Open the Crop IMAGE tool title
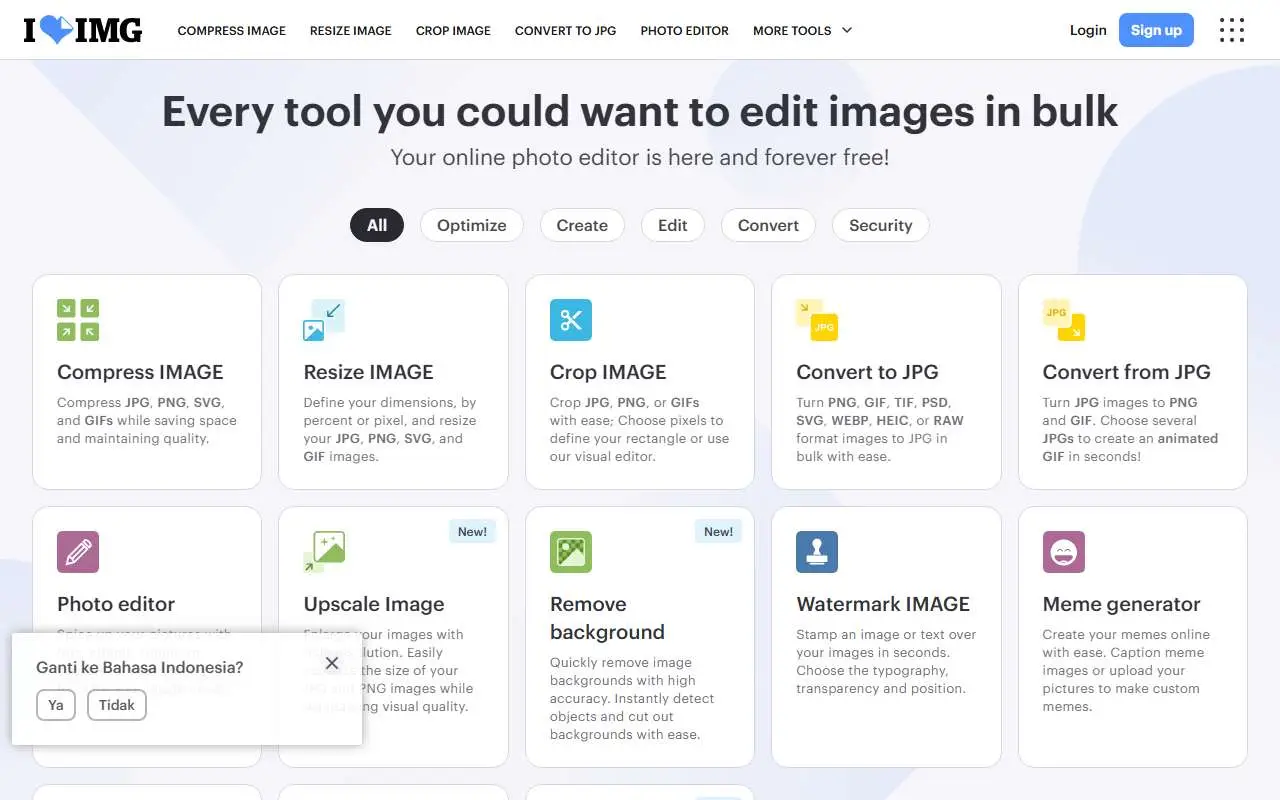This screenshot has width=1280, height=800. (608, 372)
